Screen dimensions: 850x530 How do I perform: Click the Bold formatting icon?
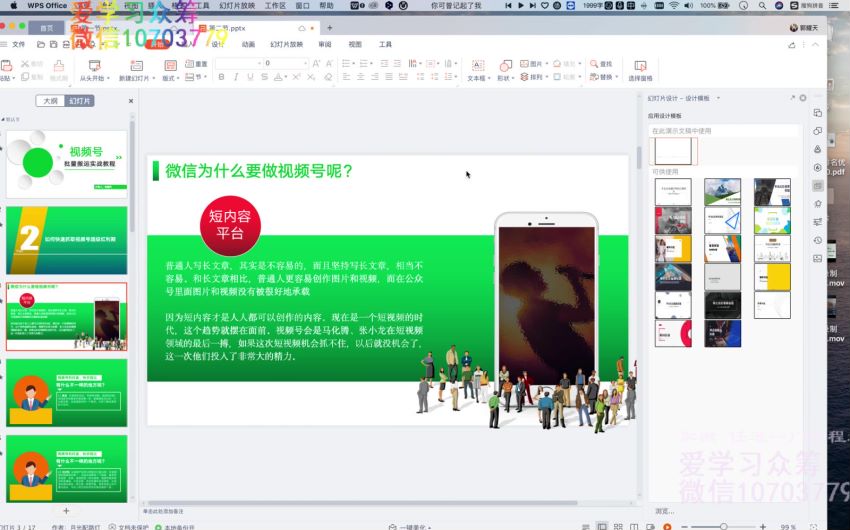[221, 77]
